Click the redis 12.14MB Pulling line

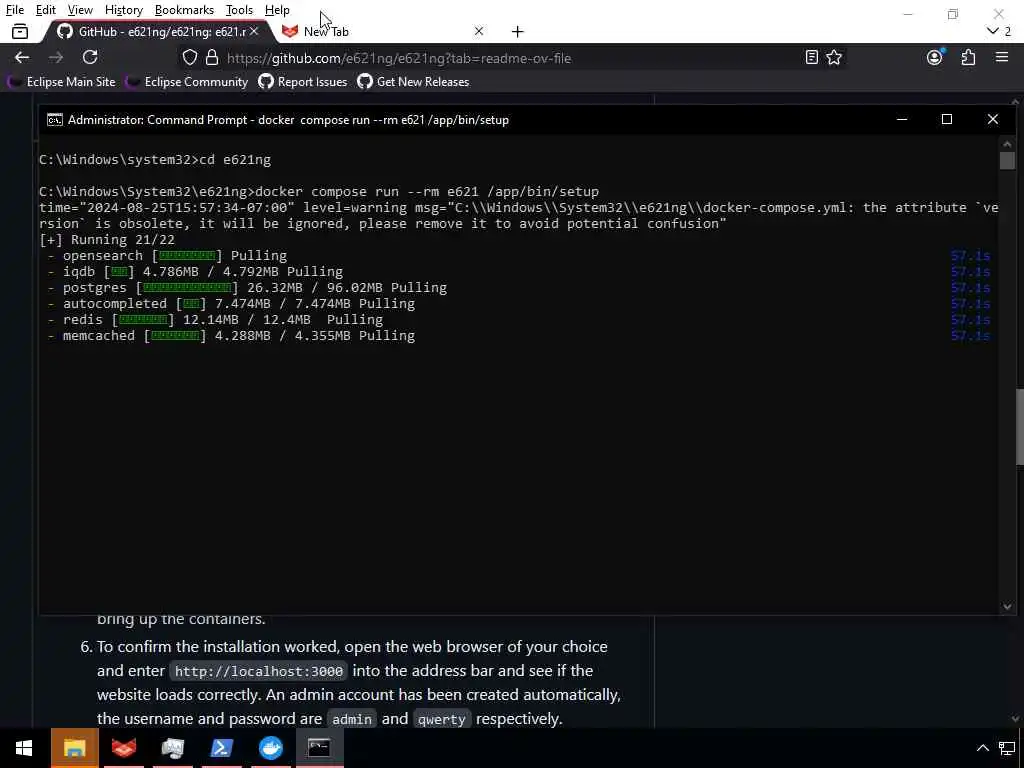coord(216,319)
